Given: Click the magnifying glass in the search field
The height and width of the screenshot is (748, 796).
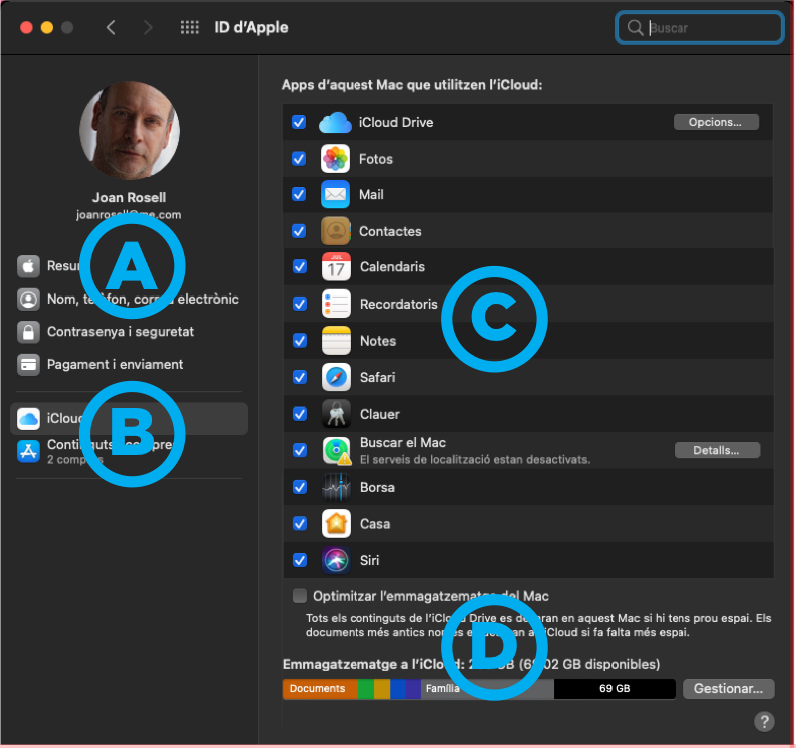Looking at the screenshot, I should [x=635, y=27].
